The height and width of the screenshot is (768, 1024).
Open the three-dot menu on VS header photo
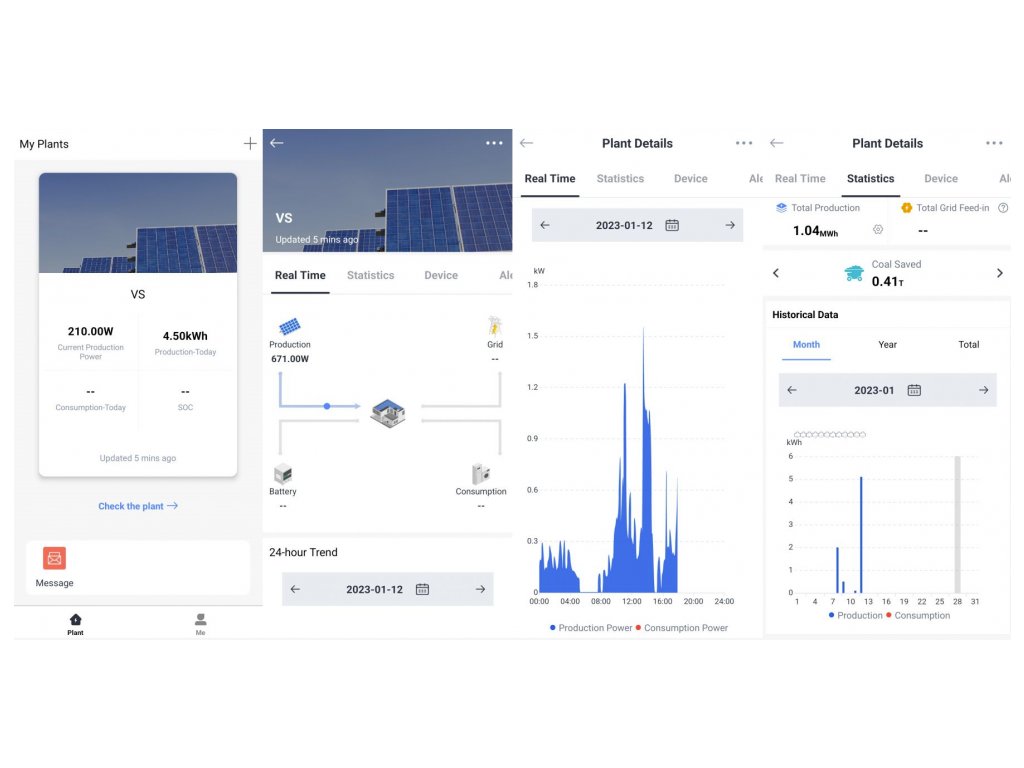pos(494,143)
